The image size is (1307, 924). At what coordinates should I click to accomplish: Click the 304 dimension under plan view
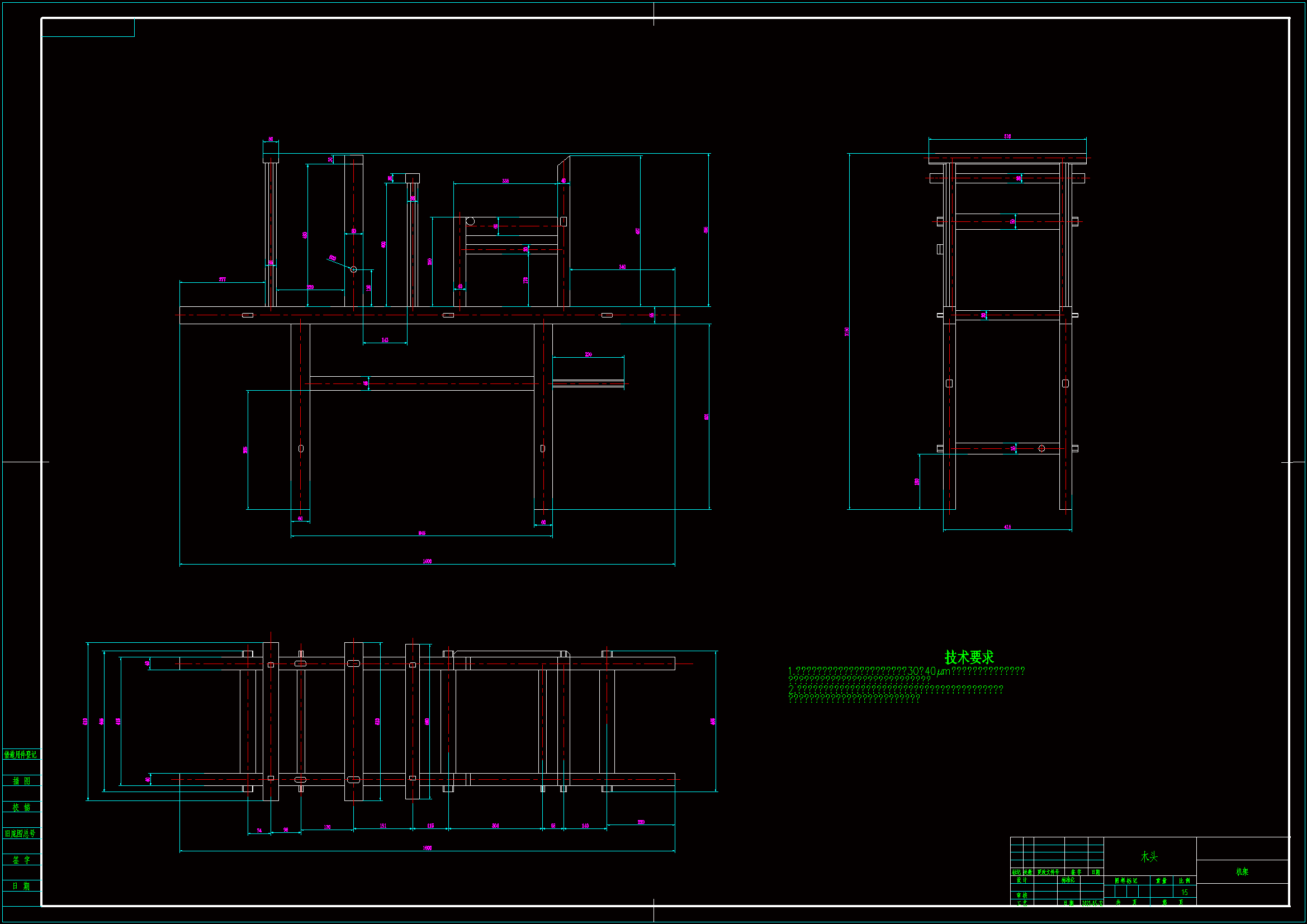pos(495,826)
